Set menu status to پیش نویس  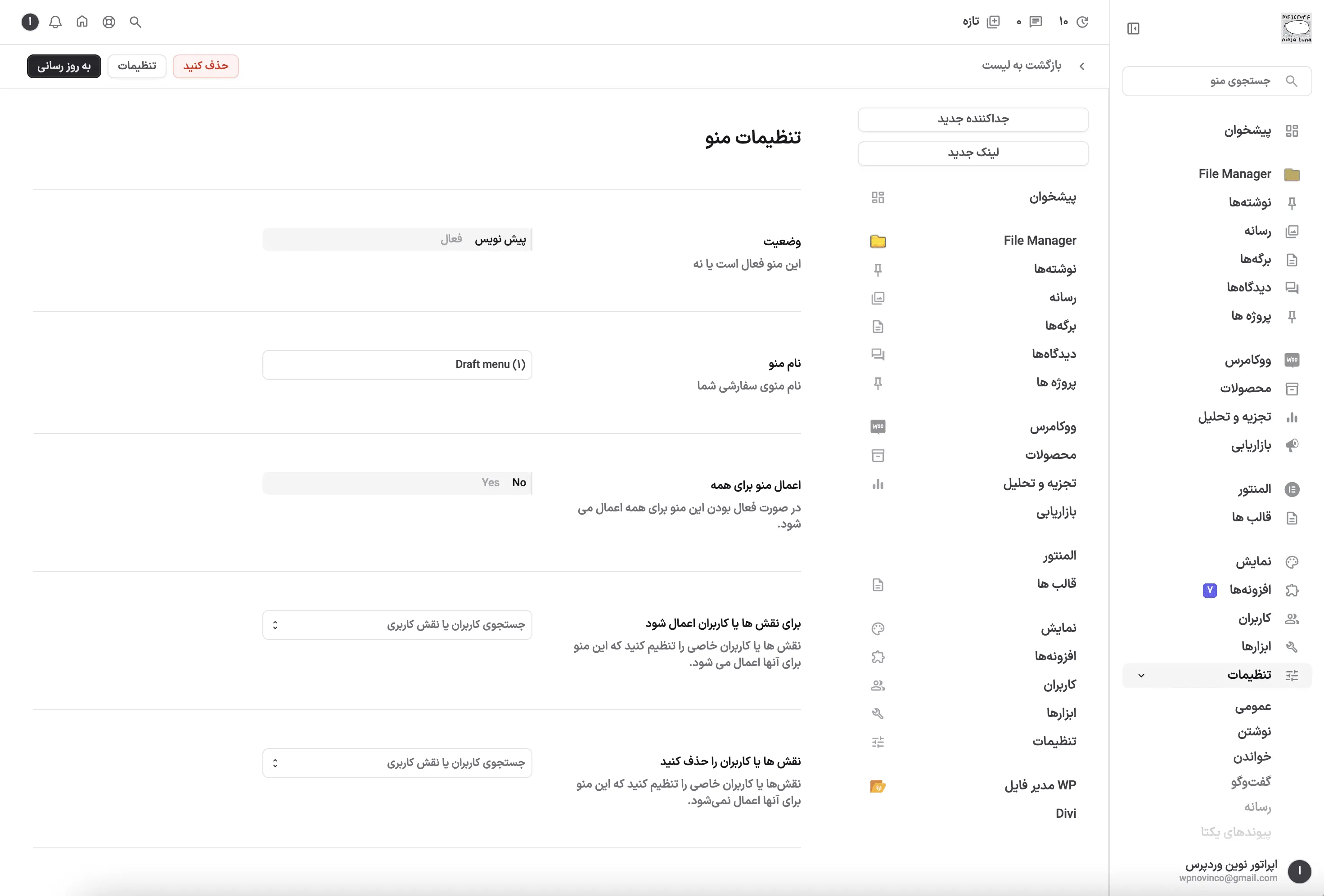point(500,239)
